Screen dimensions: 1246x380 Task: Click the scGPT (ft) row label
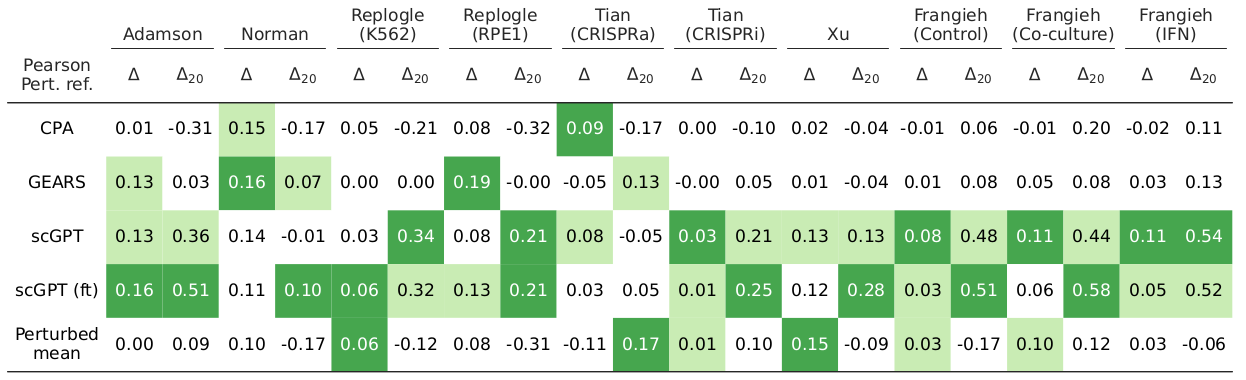56,290
